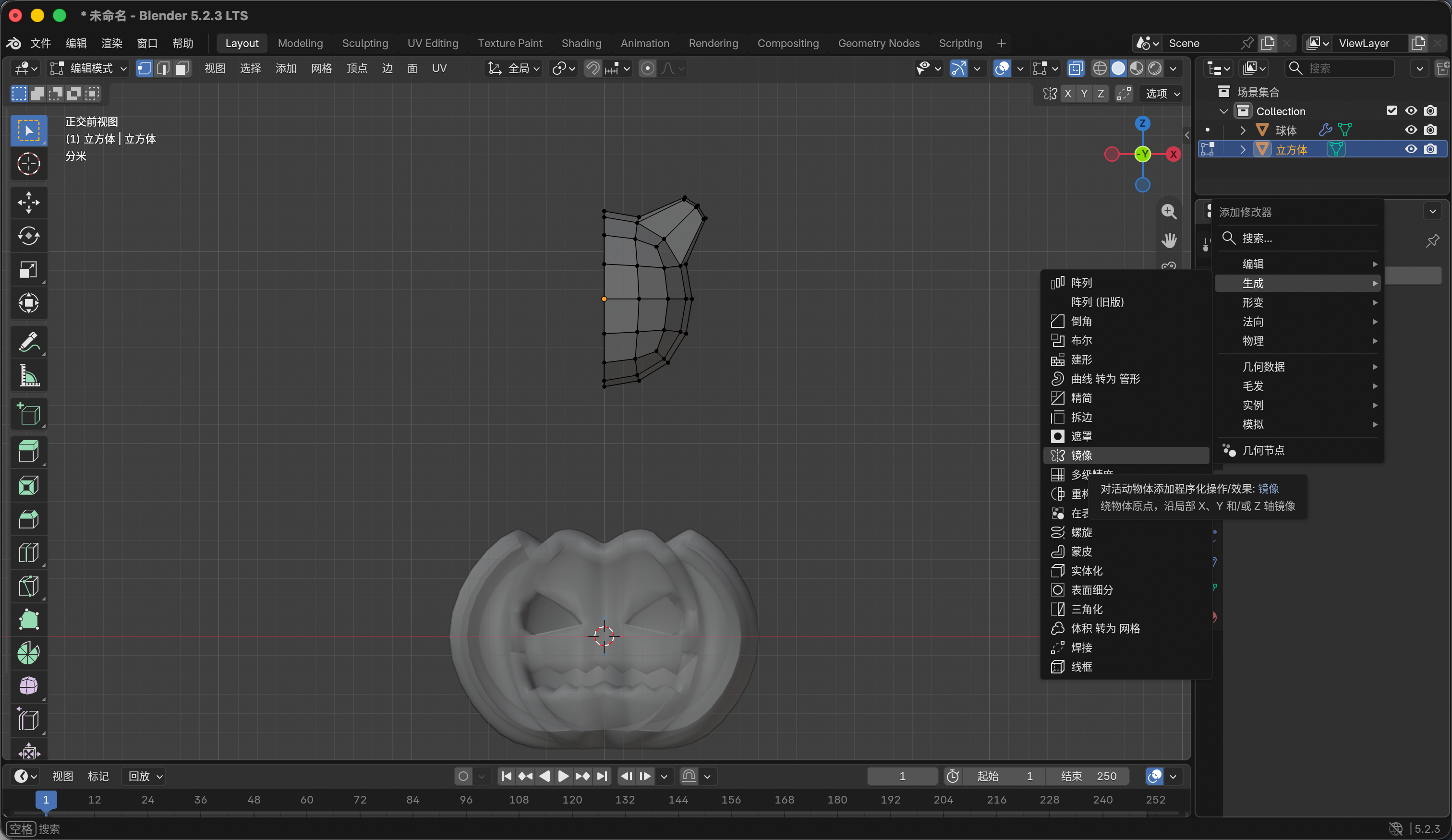Click the pan view hand icon
Image resolution: width=1452 pixels, height=840 pixels.
(x=1169, y=240)
